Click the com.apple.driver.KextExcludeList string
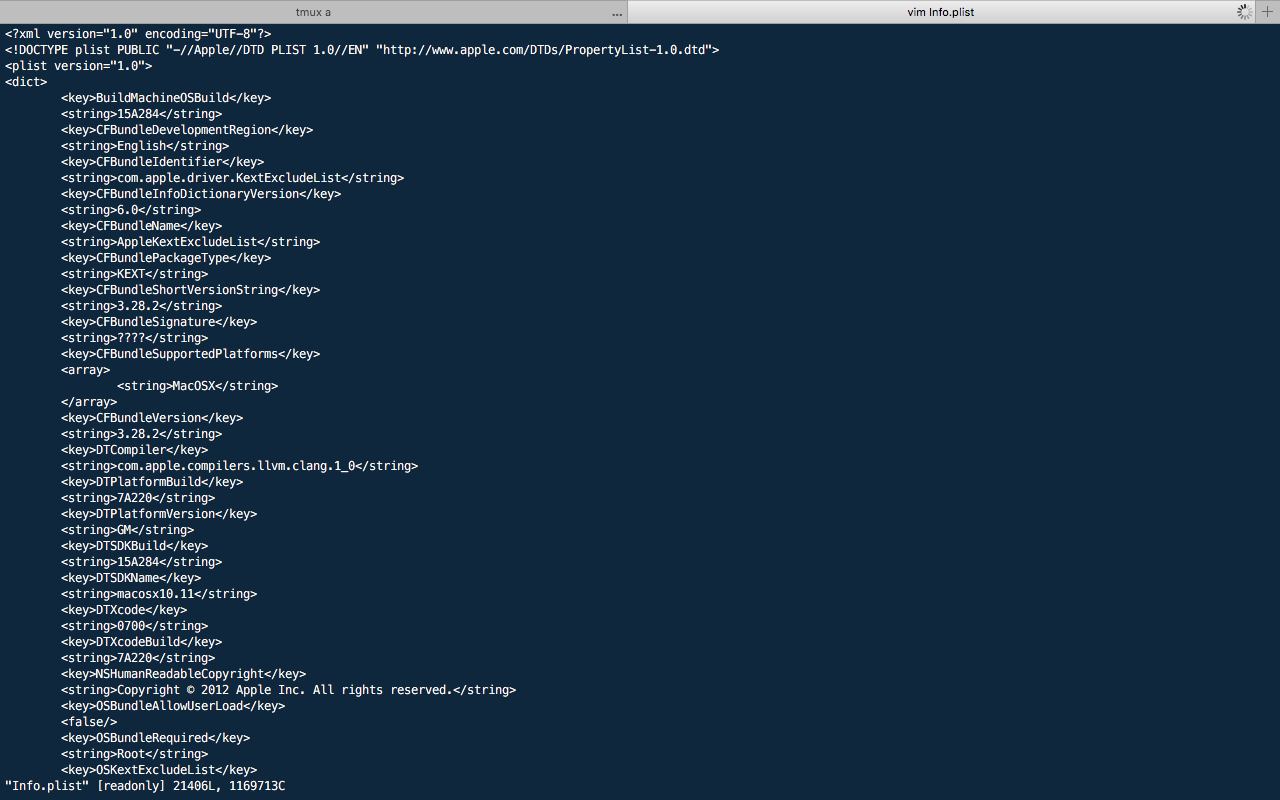The height and width of the screenshot is (800, 1280). [x=232, y=178]
